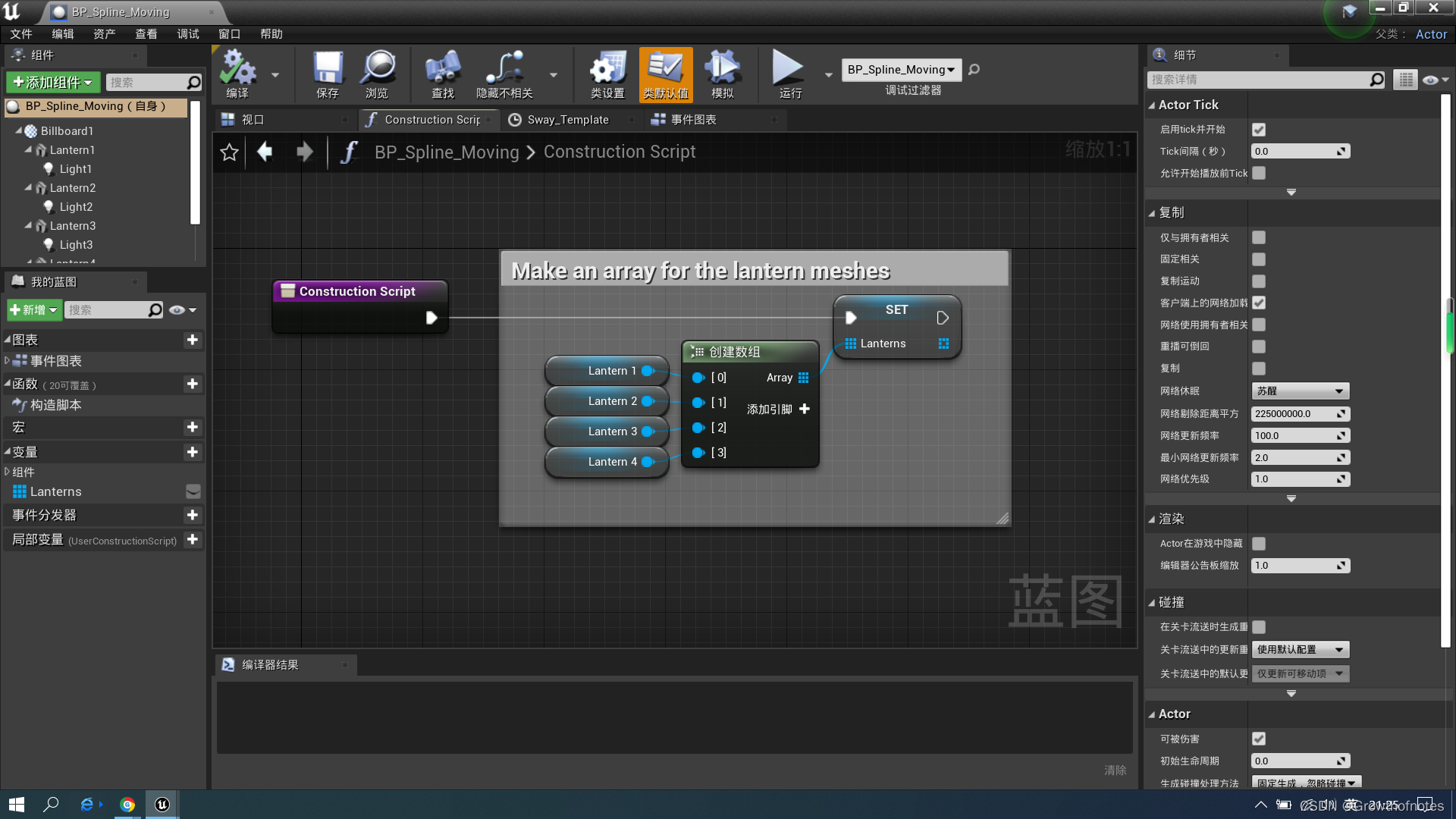This screenshot has height=819, width=1456.
Task: Click the Find (查找) binoculars icon
Action: (443, 70)
